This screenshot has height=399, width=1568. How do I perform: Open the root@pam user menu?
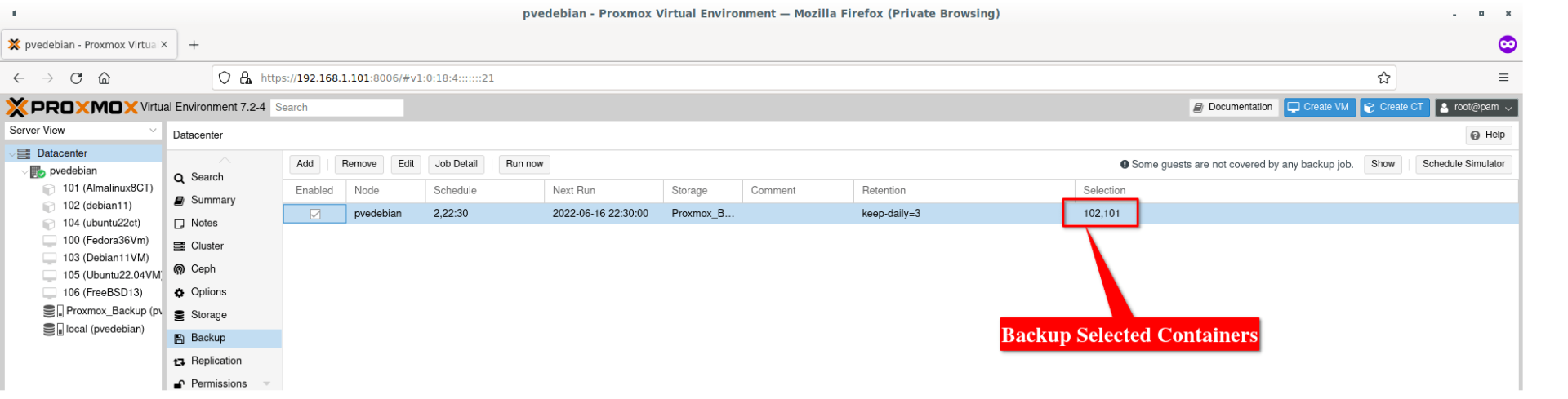(x=1477, y=108)
